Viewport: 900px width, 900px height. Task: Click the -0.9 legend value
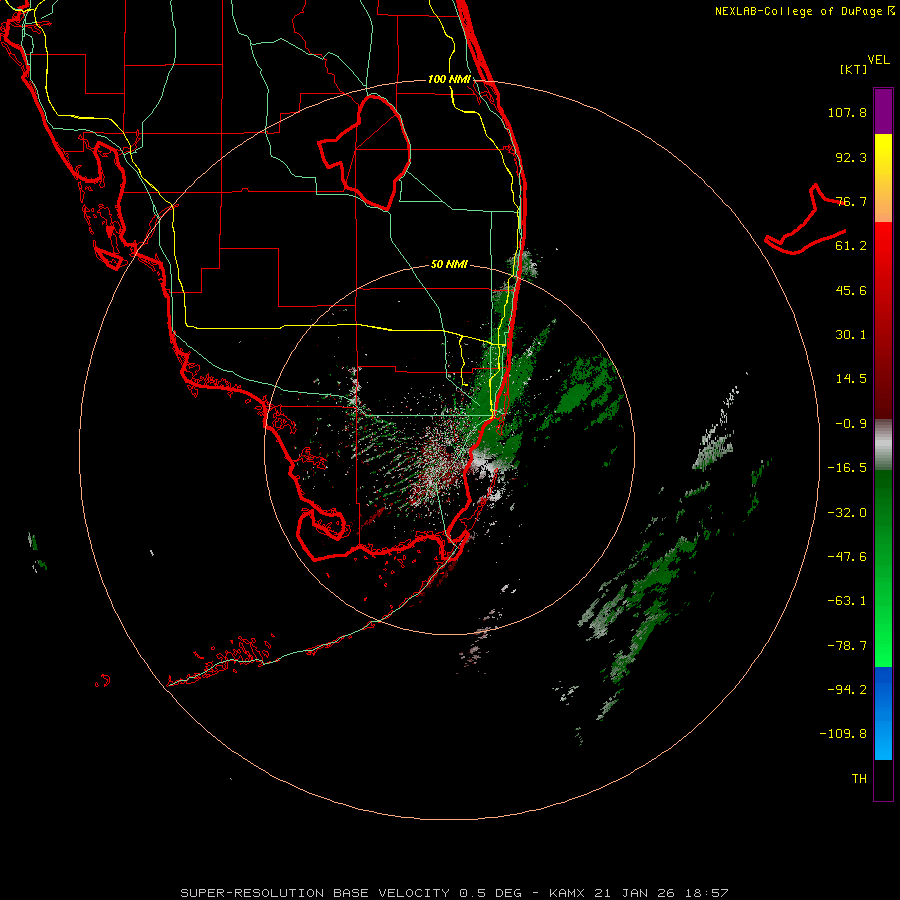coord(851,424)
